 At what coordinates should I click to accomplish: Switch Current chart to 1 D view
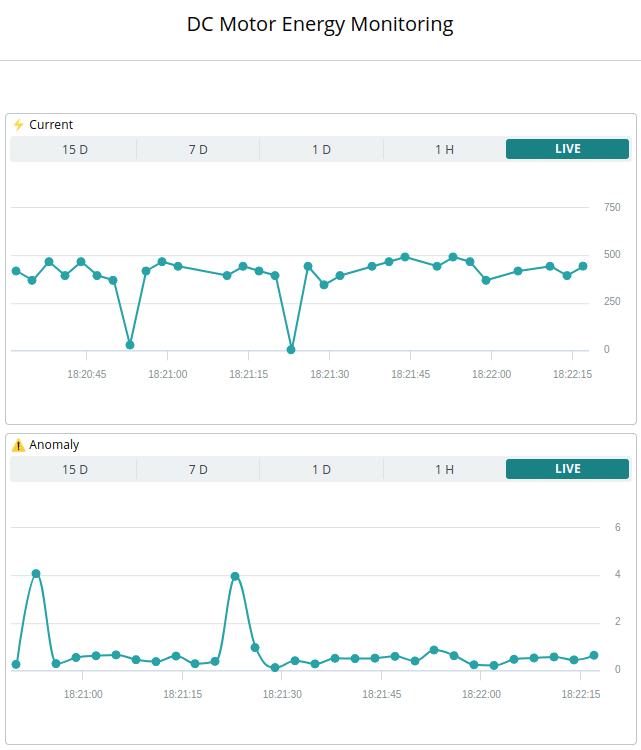(321, 149)
